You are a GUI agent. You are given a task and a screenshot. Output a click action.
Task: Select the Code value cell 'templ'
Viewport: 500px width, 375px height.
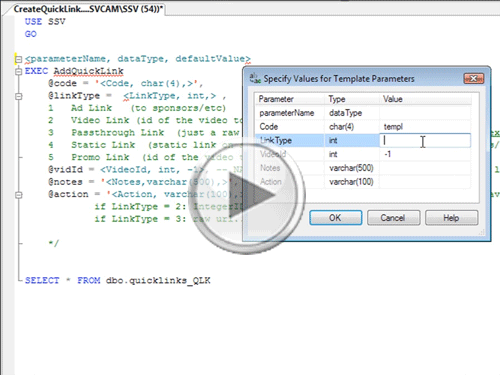425,127
